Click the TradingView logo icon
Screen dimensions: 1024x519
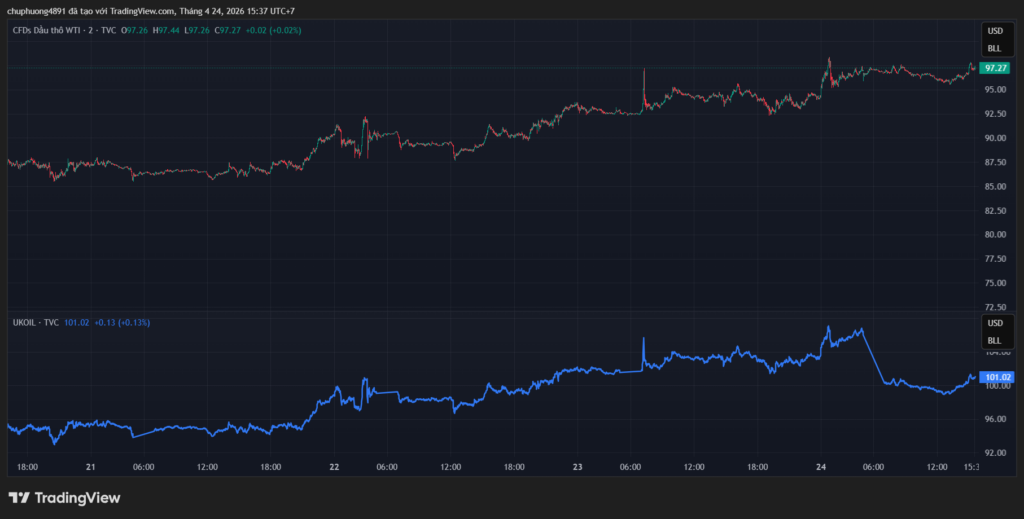[18, 497]
